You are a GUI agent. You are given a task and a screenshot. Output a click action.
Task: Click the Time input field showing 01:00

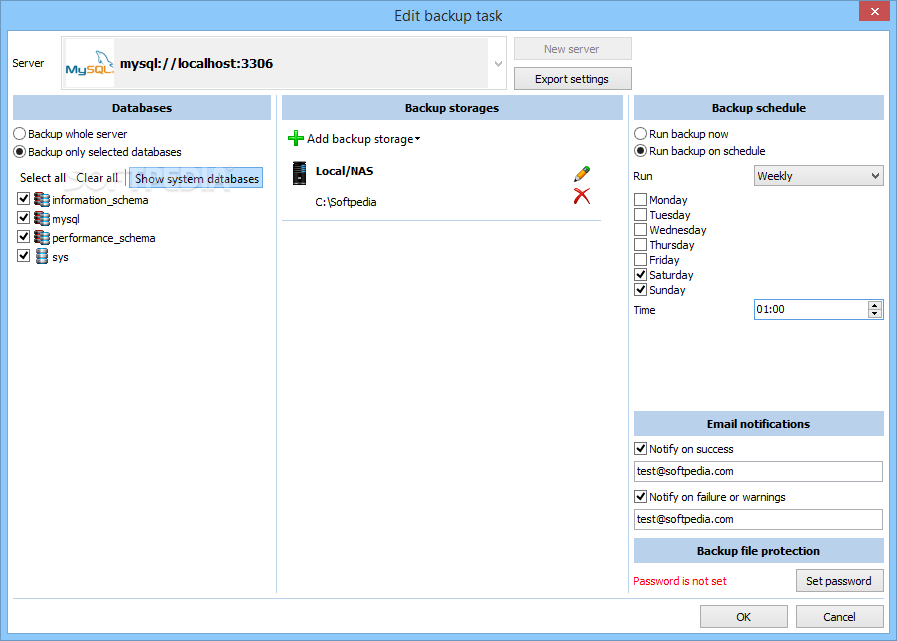811,310
